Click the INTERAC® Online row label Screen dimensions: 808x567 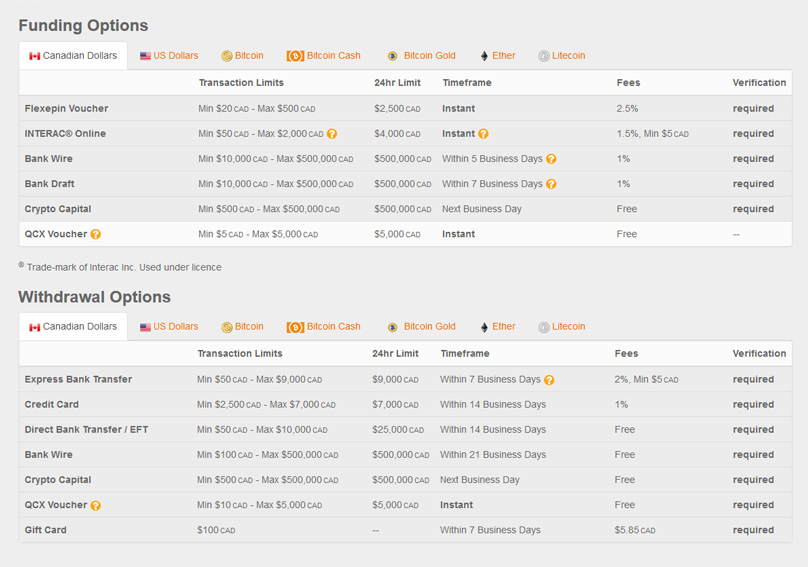click(65, 134)
